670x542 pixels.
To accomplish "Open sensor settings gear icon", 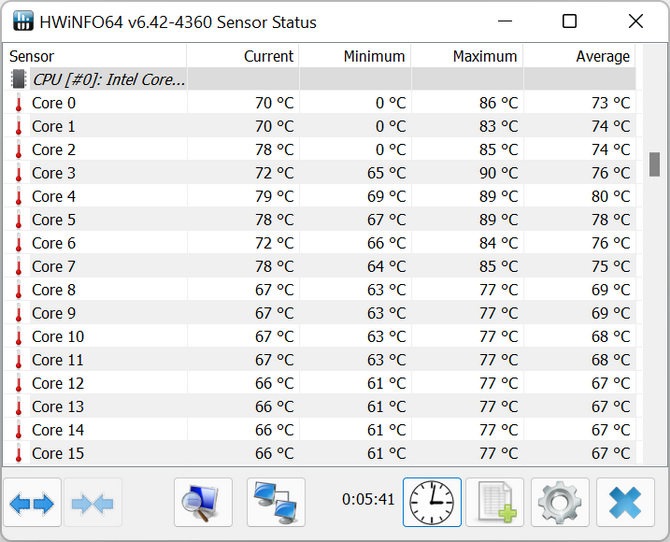I will (560, 502).
